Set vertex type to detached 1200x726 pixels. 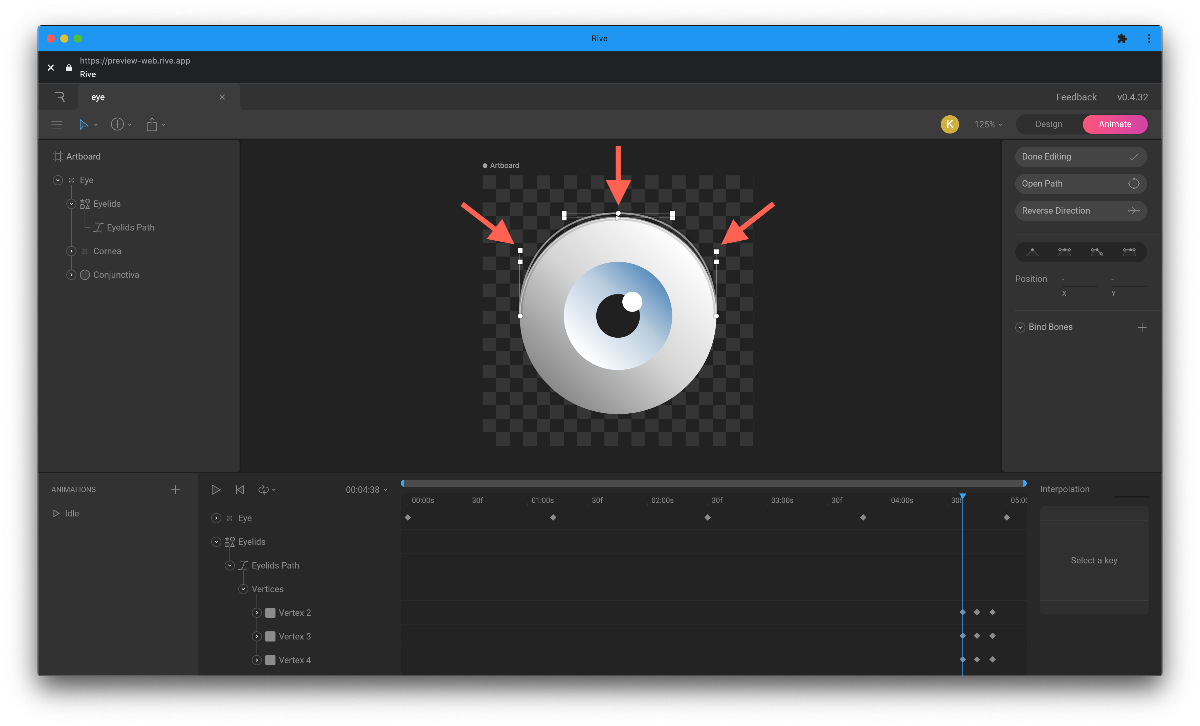1097,252
